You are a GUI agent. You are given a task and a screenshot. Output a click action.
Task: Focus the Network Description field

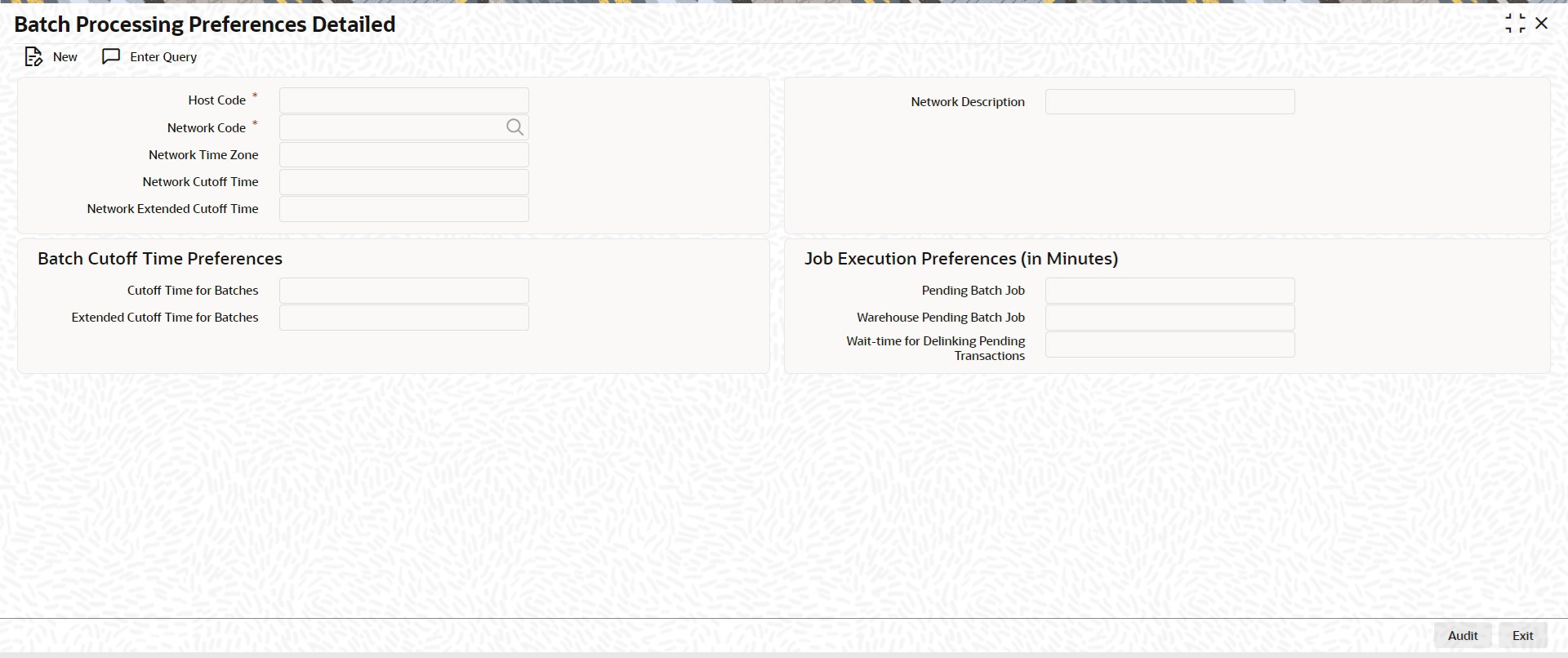point(1170,102)
